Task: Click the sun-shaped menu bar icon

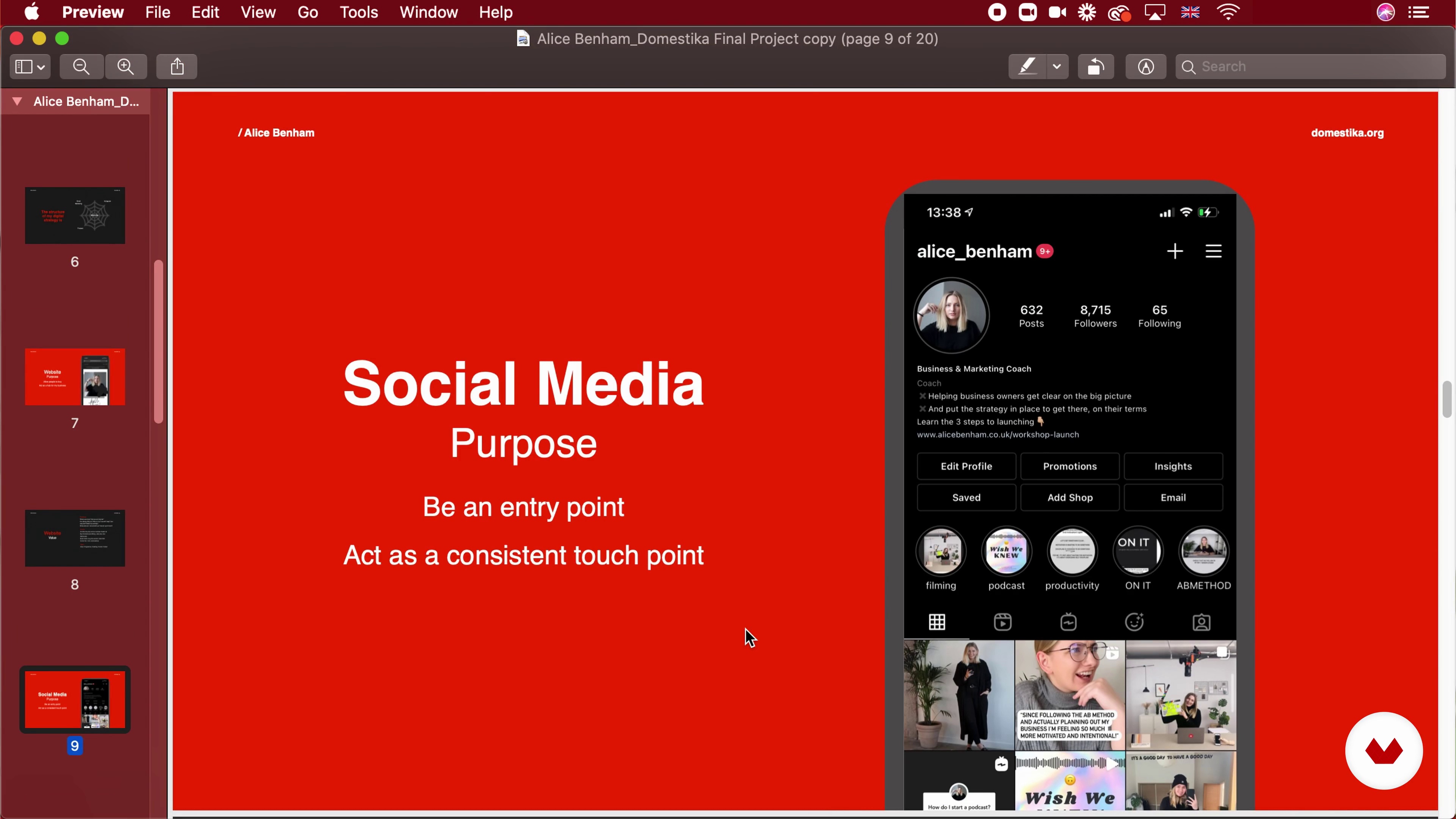Action: 1086,12
